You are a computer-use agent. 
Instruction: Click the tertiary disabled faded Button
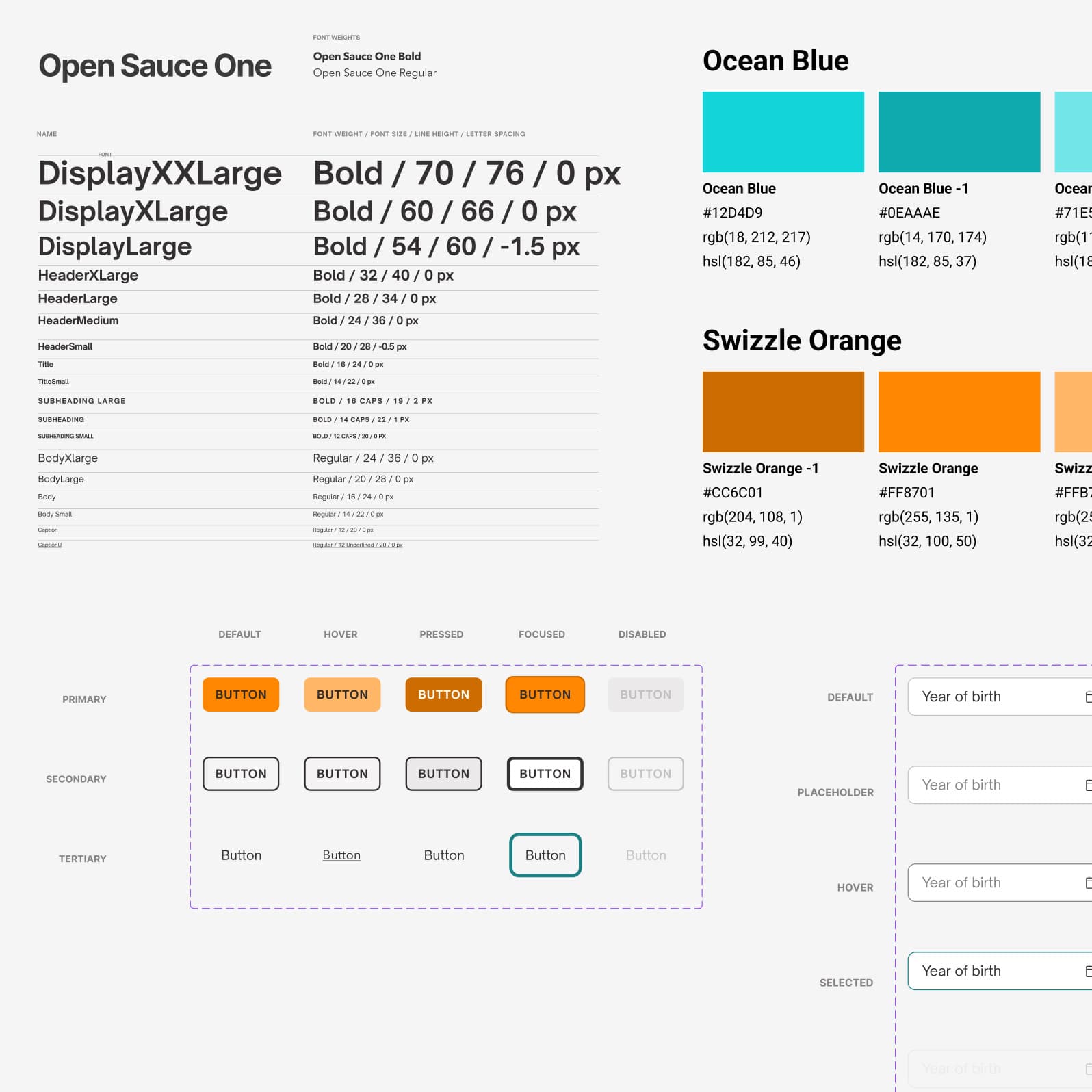pyautogui.click(x=646, y=855)
